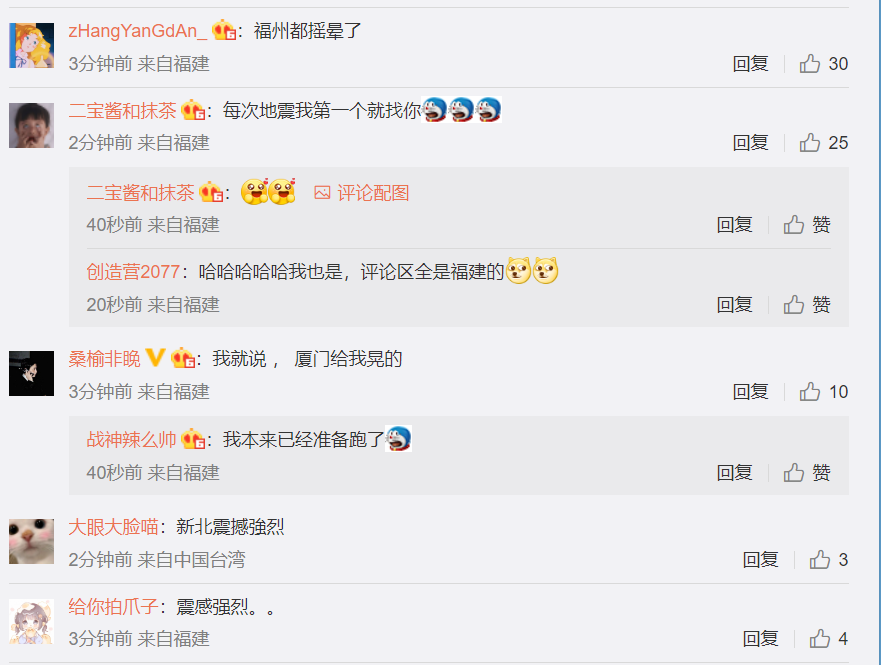
Task: Open 给你拍爪子 user profile link
Action: coord(113,607)
